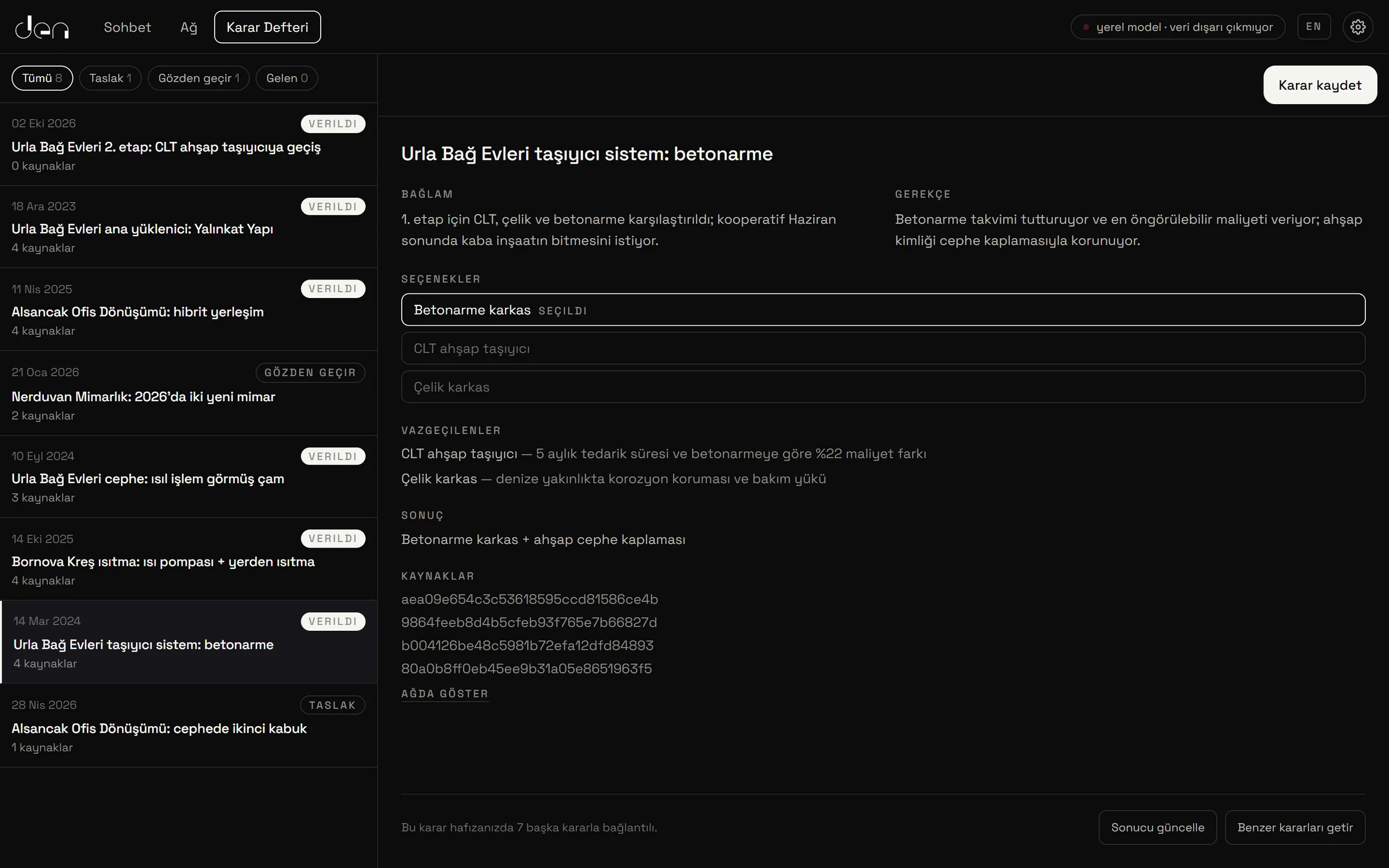Filter list by Gözden geçir 1

199,78
